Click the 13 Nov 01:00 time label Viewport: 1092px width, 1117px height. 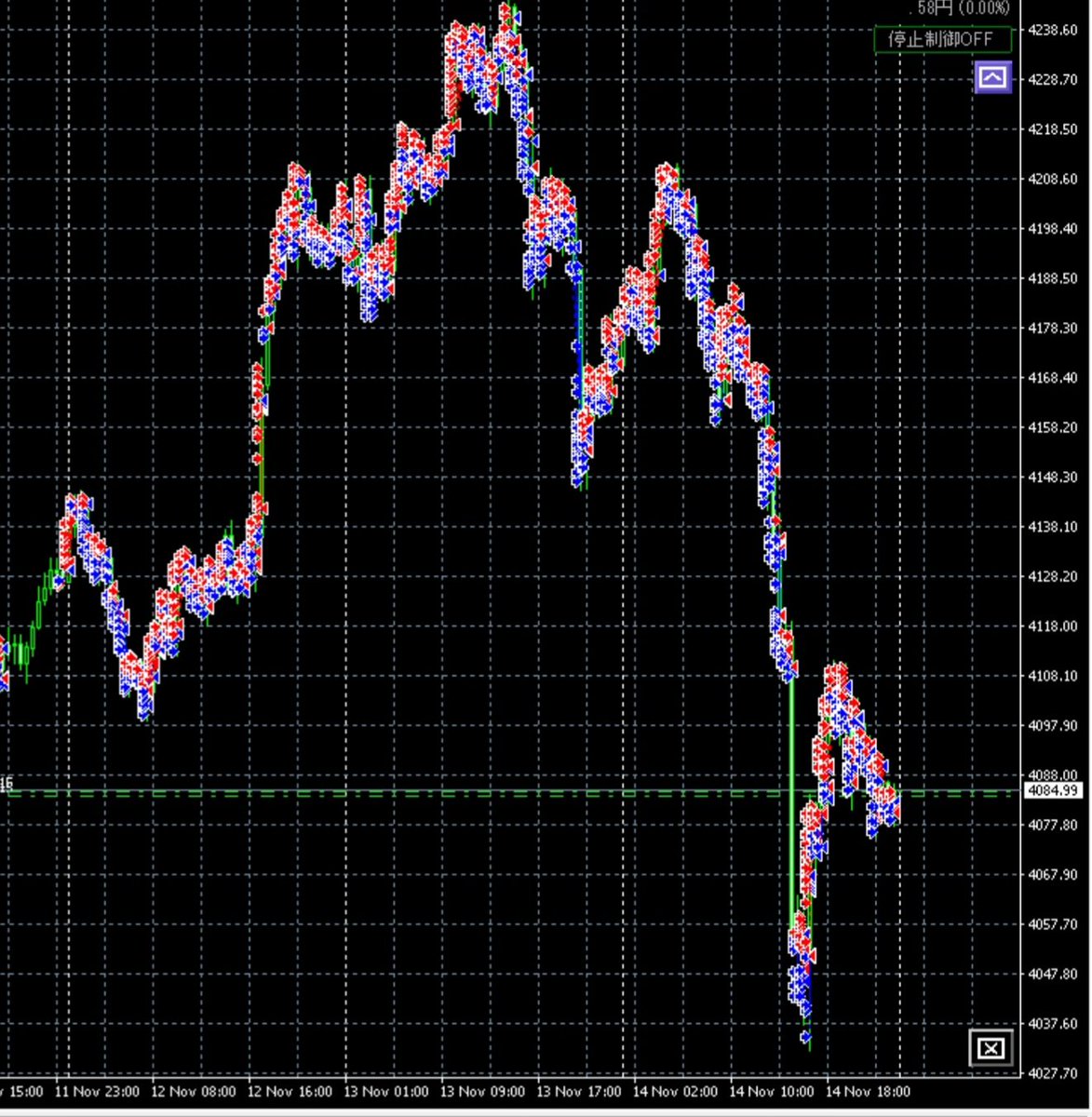386,1091
